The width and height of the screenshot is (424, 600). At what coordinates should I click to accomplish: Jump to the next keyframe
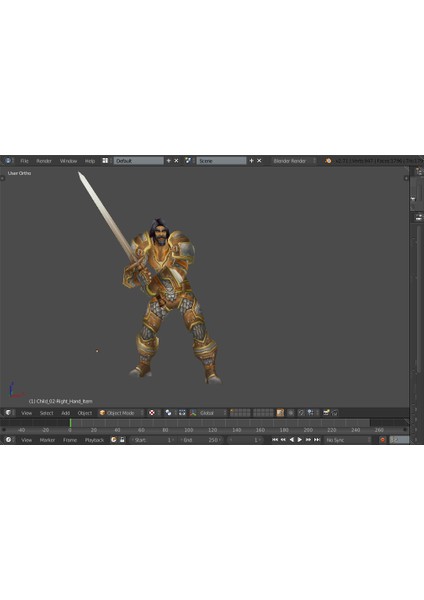pos(308,440)
